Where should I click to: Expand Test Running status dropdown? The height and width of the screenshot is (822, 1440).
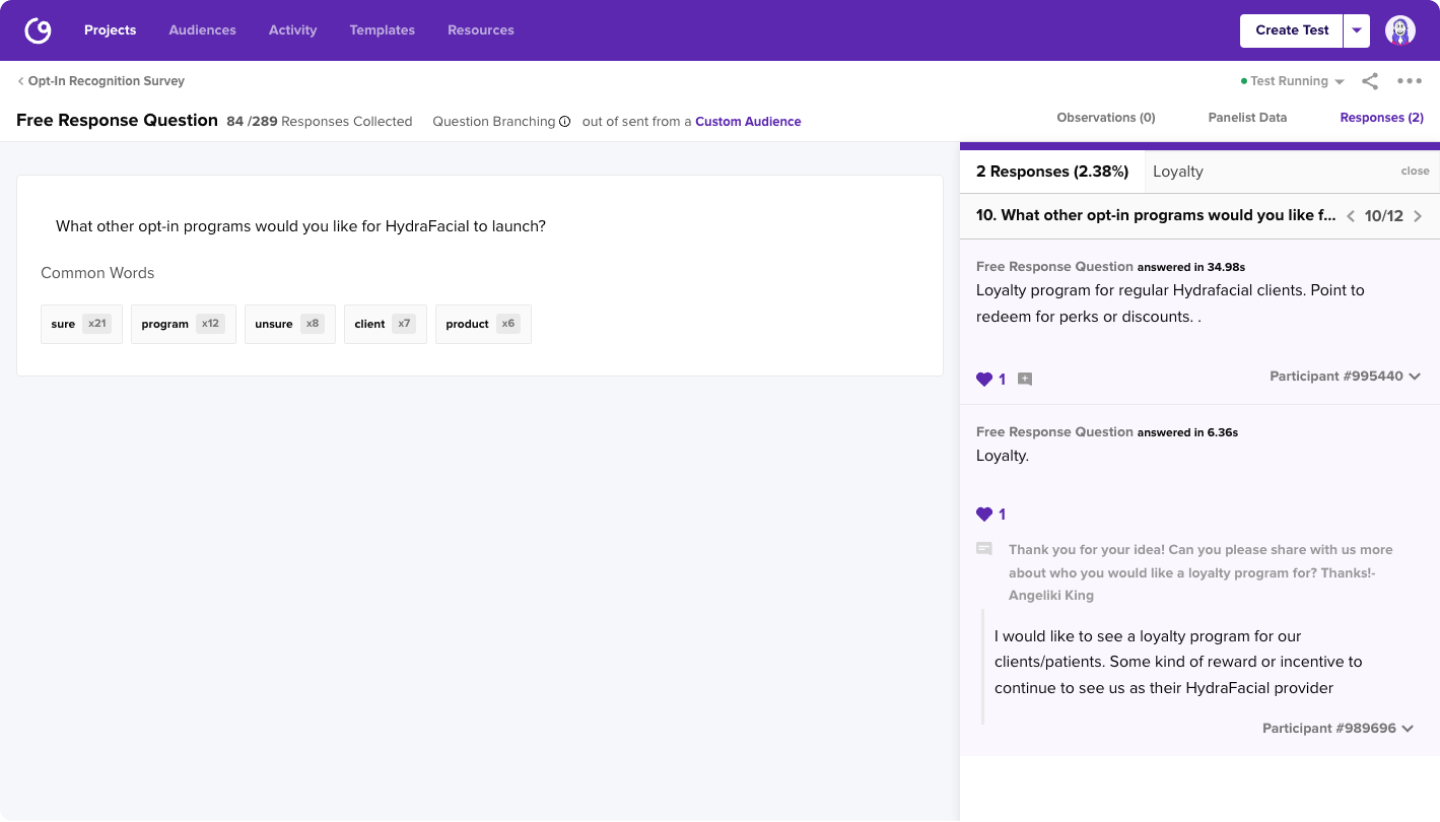tap(1340, 82)
